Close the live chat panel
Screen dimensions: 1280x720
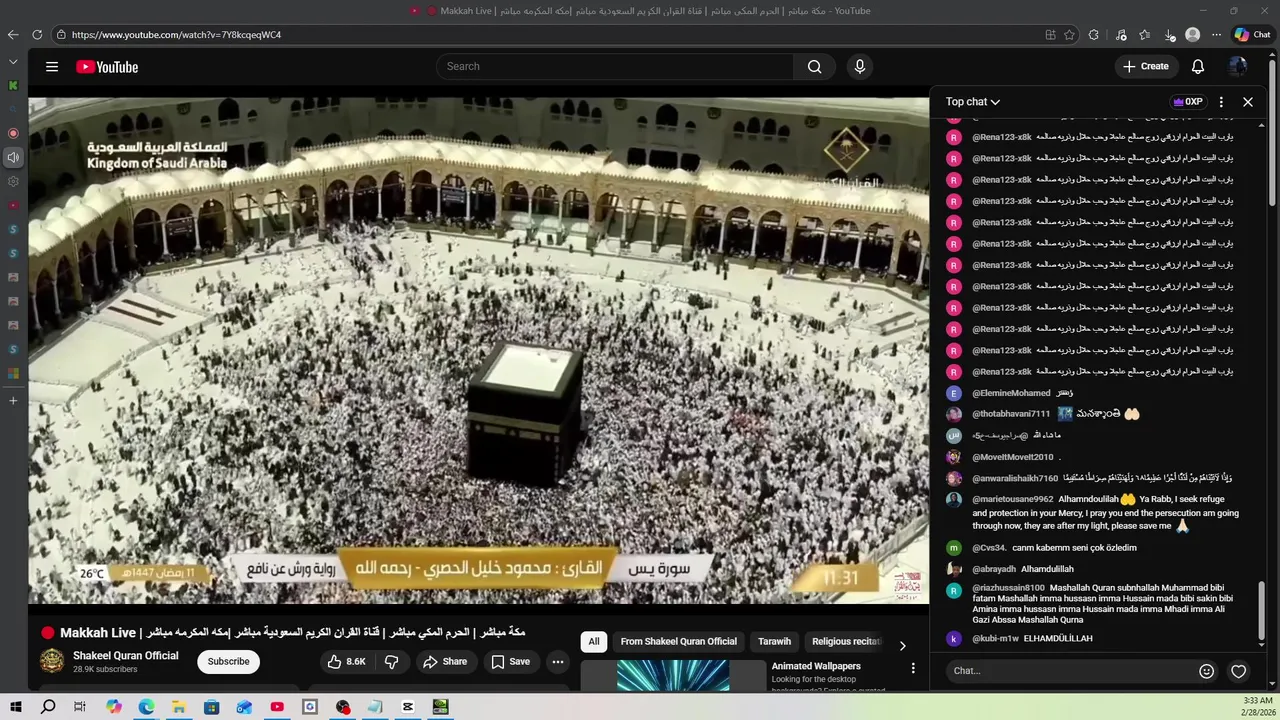pyautogui.click(x=1248, y=102)
